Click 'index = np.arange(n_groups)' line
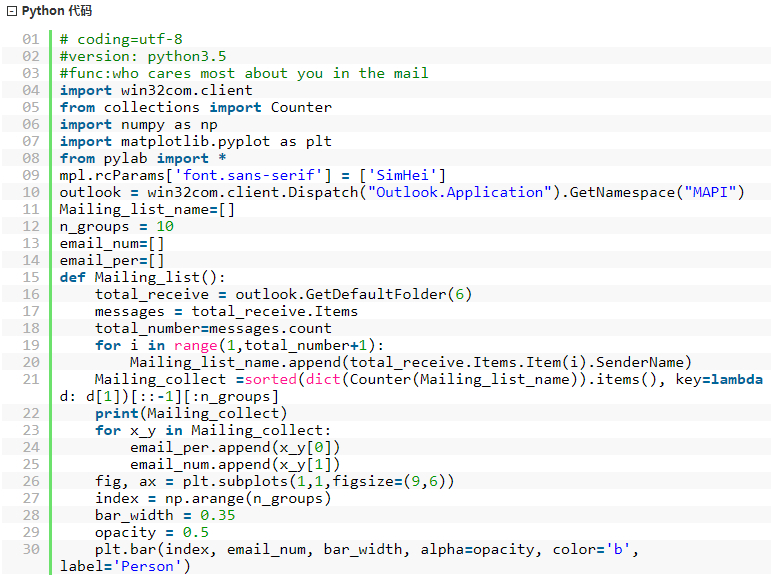The width and height of the screenshot is (771, 575). 213,498
